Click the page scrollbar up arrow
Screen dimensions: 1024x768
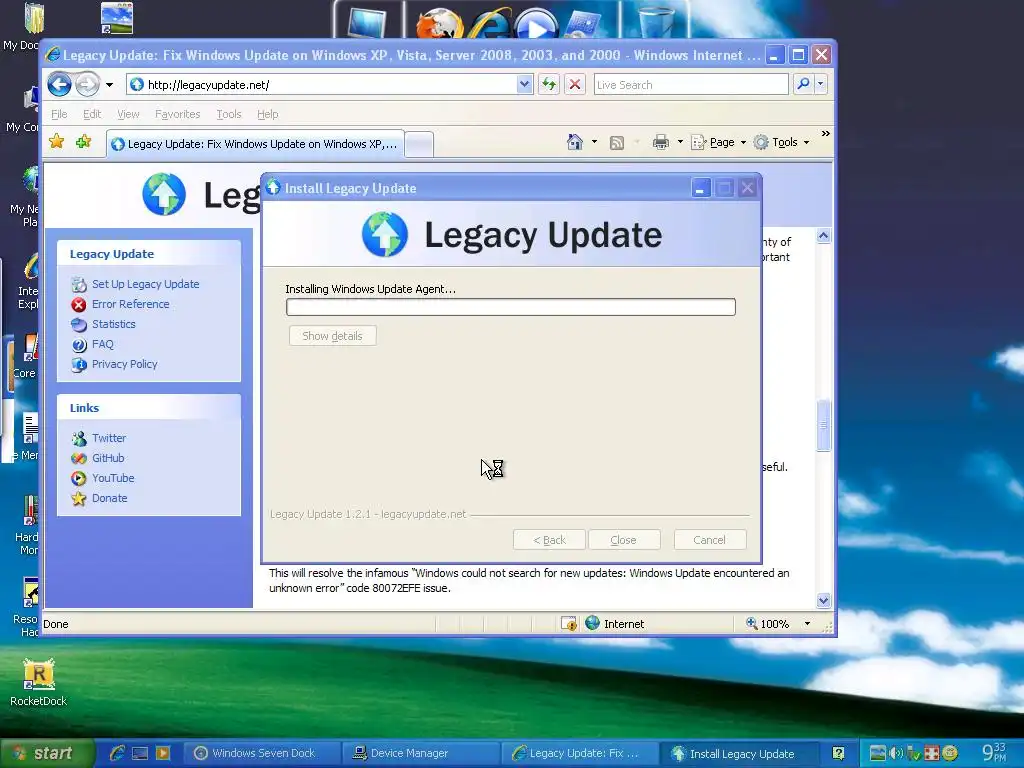click(824, 236)
